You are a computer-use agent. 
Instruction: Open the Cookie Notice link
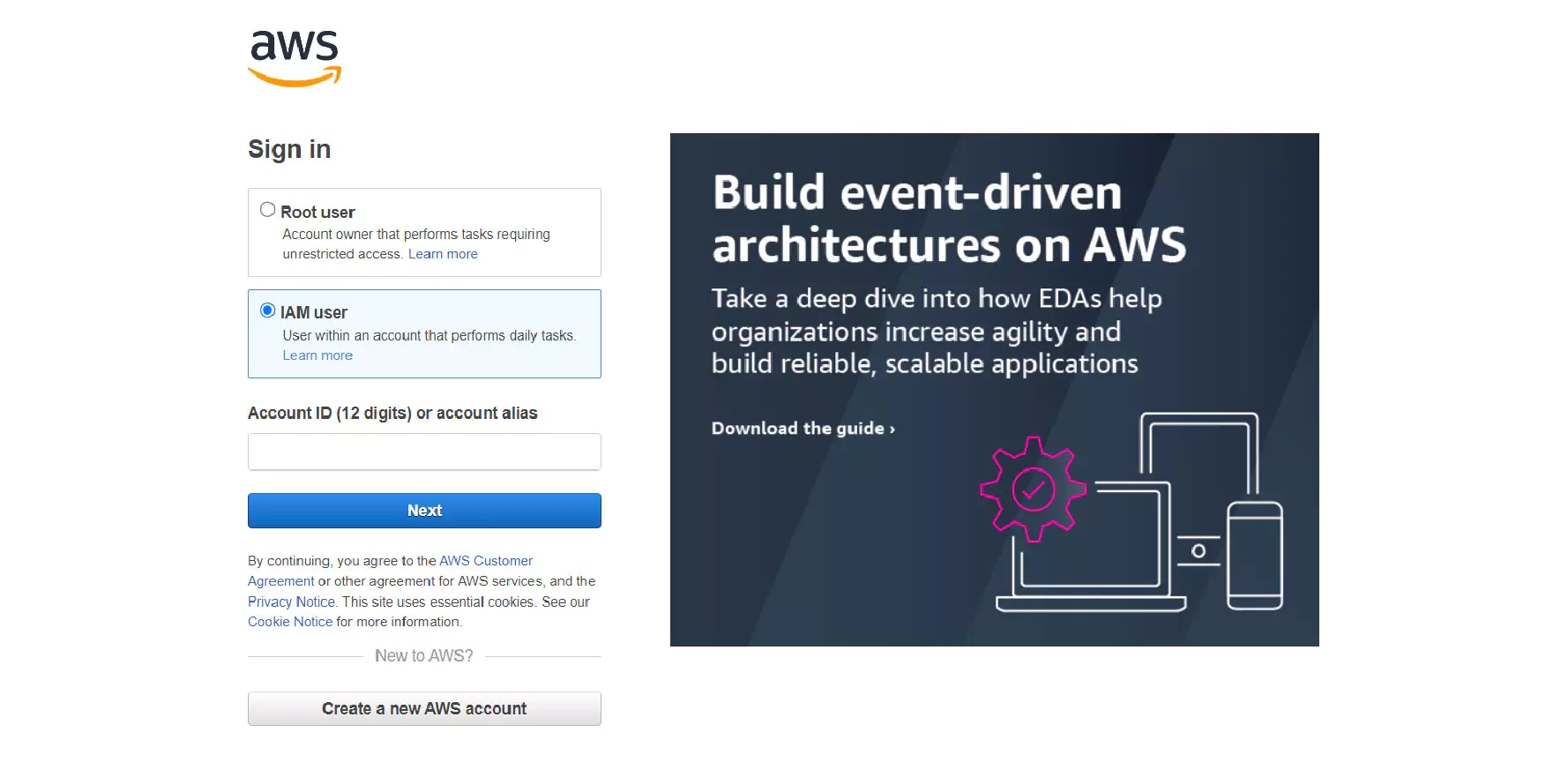point(290,622)
